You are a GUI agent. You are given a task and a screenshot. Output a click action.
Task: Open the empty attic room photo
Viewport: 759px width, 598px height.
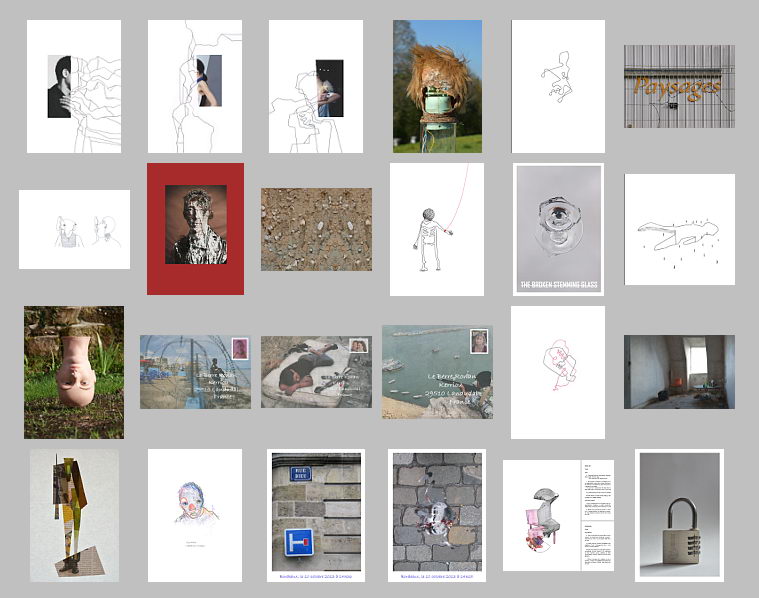680,372
